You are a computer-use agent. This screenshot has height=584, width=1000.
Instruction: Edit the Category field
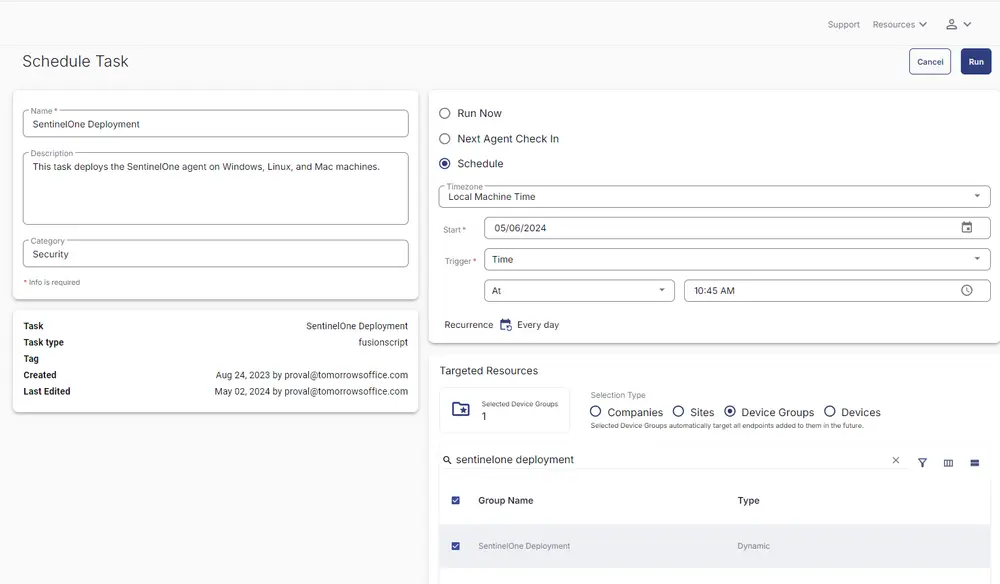(216, 254)
